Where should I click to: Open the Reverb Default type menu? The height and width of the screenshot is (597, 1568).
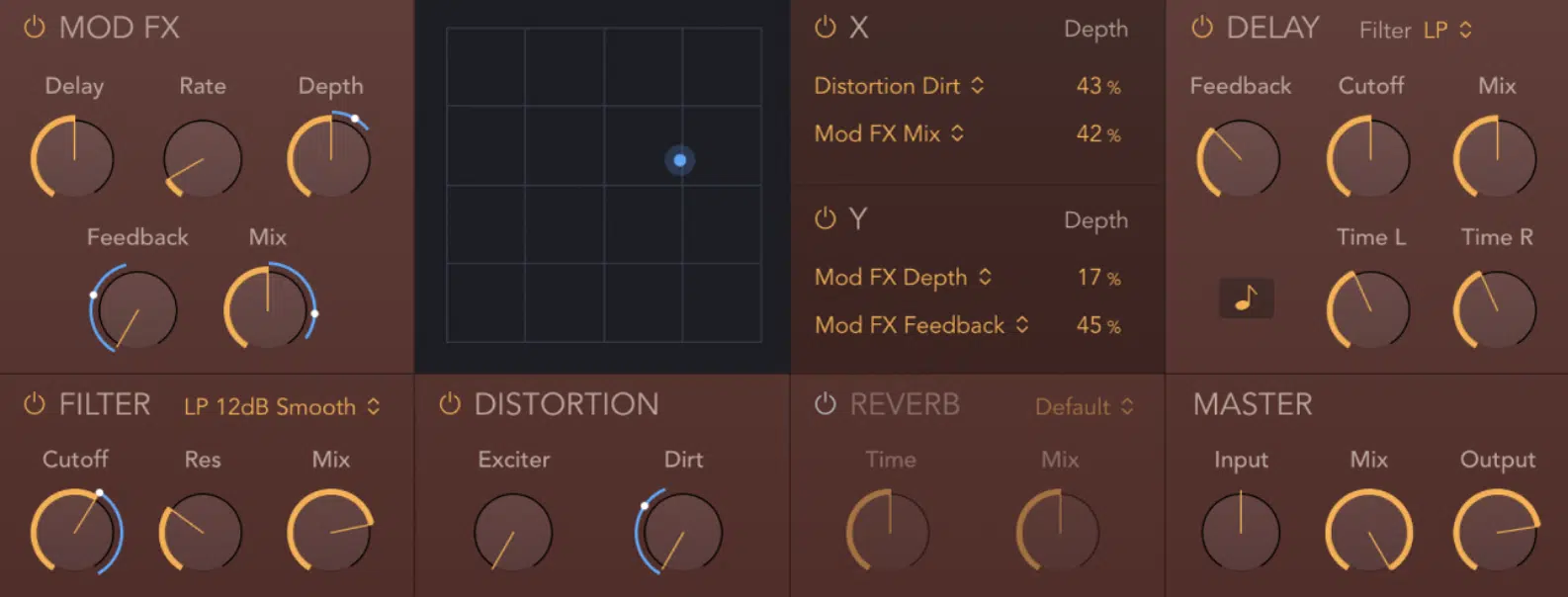(1085, 406)
